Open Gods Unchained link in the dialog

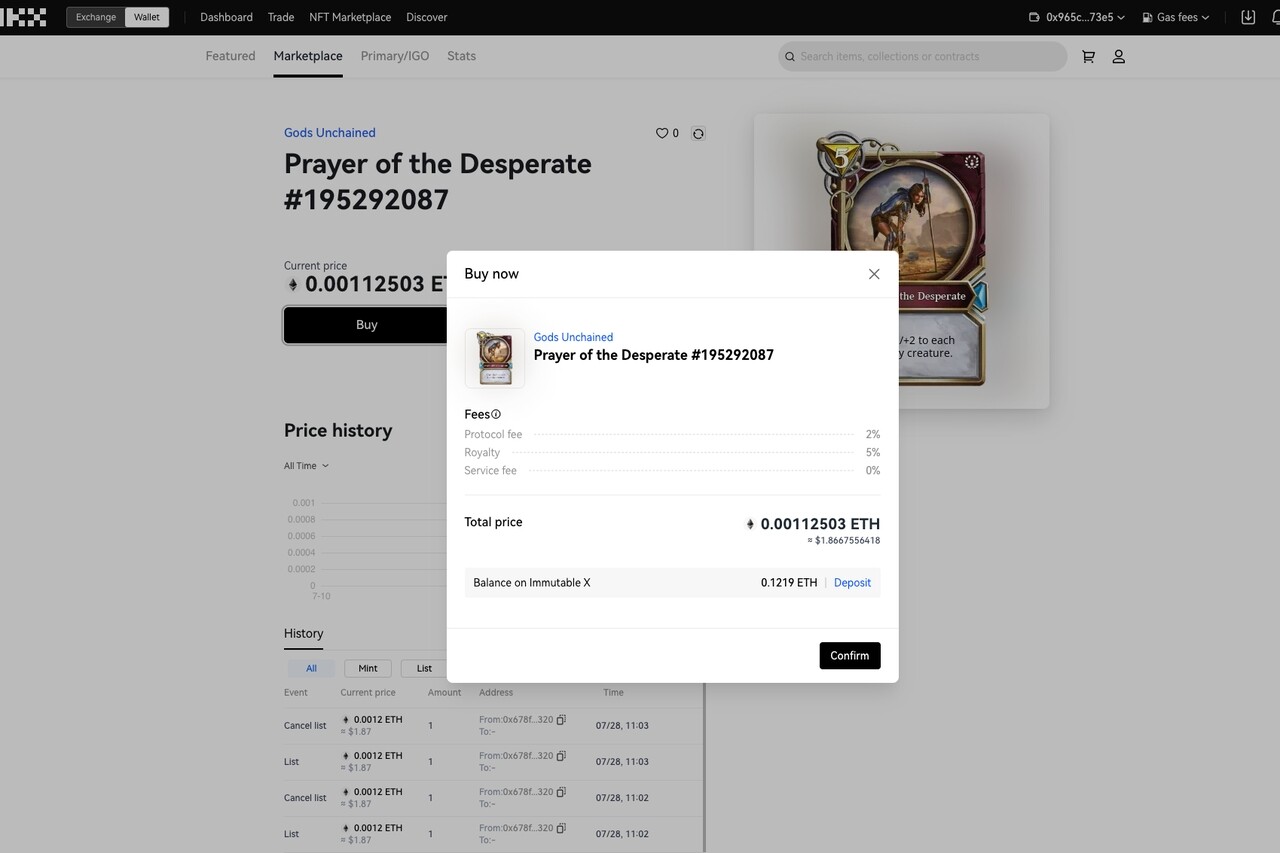click(x=573, y=337)
